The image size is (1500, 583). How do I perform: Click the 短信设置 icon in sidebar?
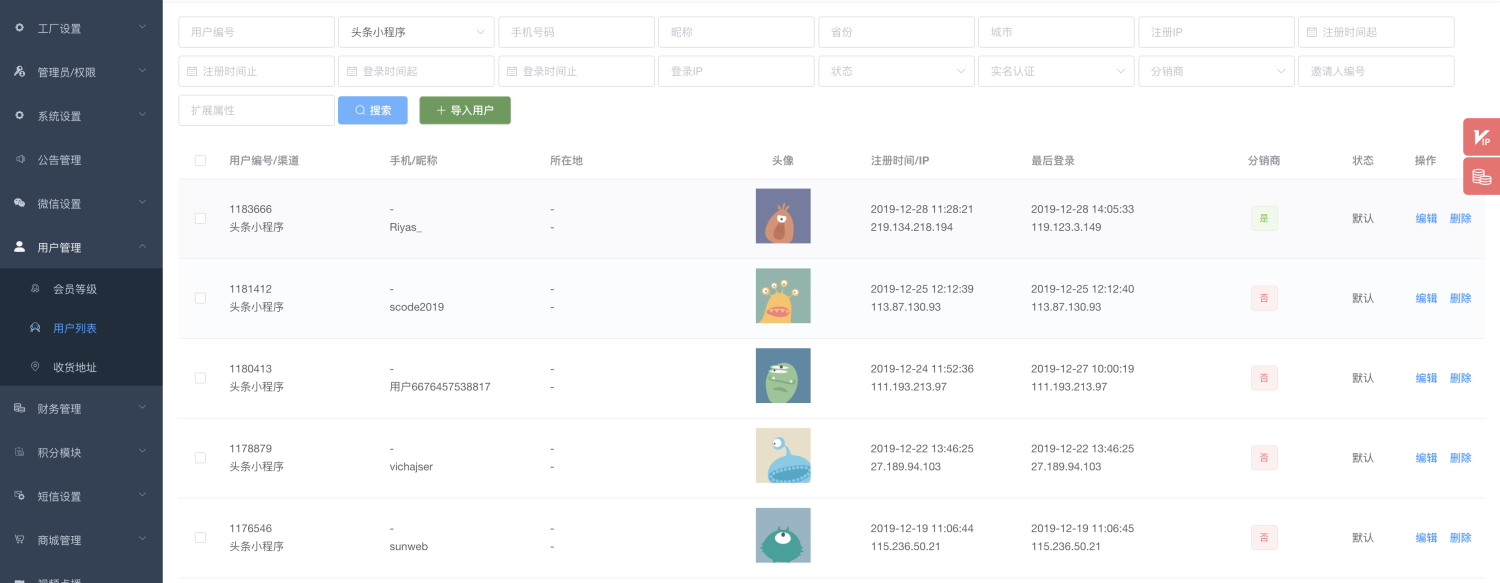tap(19, 496)
